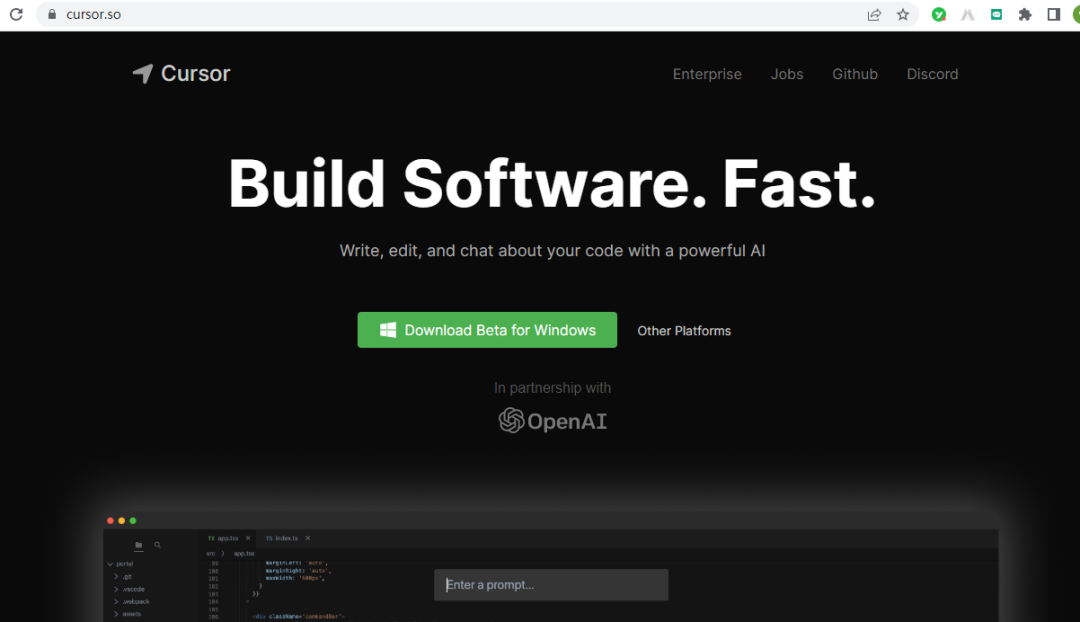Click Download Beta for Windows button
The width and height of the screenshot is (1080, 622).
(487, 330)
